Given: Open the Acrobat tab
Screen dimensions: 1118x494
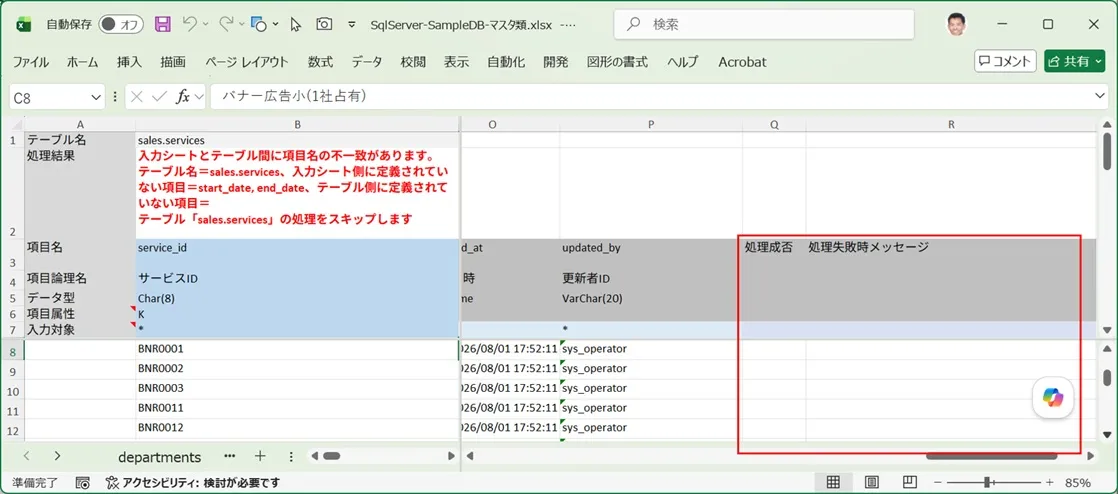Looking at the screenshot, I should 742,62.
